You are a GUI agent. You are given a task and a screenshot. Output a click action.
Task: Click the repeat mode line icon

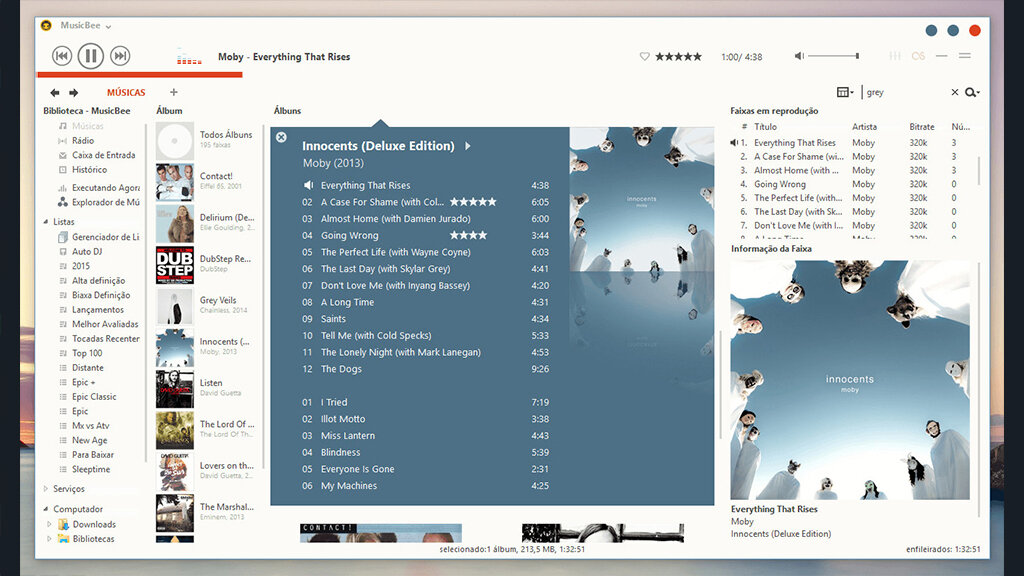[941, 56]
